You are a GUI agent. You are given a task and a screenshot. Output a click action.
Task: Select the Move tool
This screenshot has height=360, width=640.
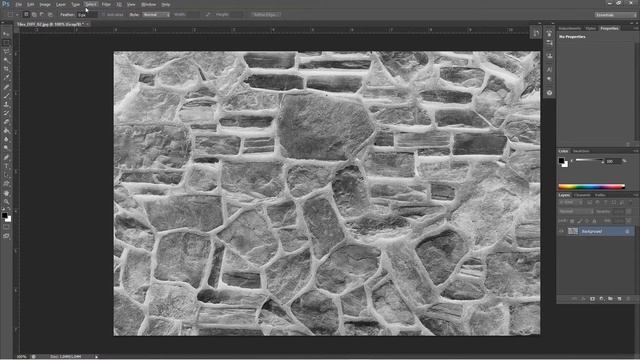(x=6, y=34)
